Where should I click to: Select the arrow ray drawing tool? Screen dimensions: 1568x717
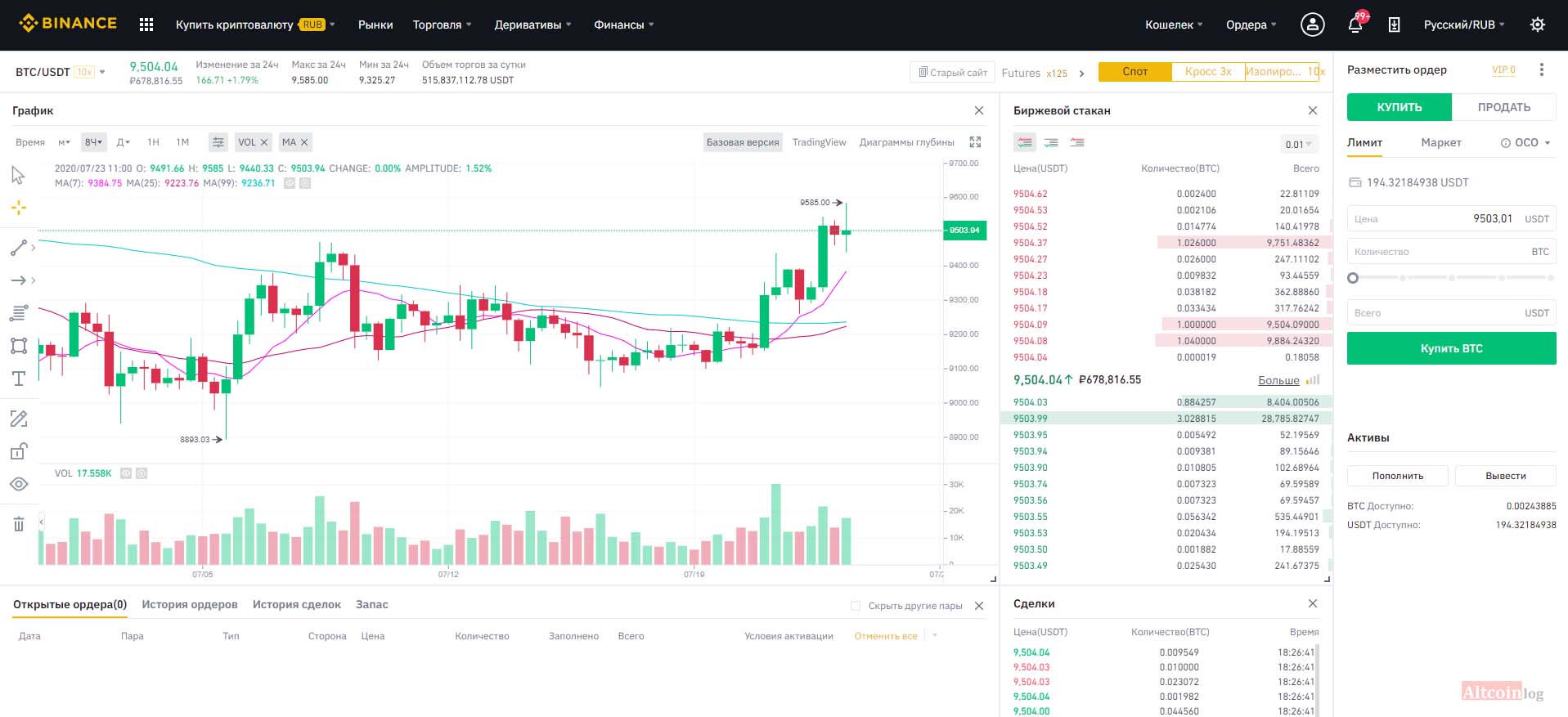coord(18,280)
